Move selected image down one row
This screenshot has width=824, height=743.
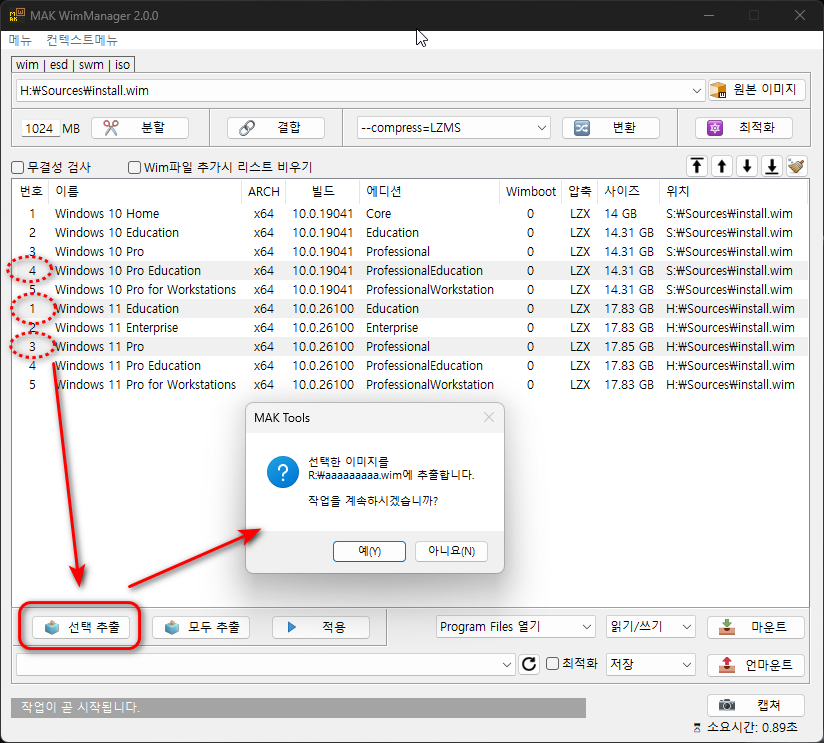(x=747, y=167)
